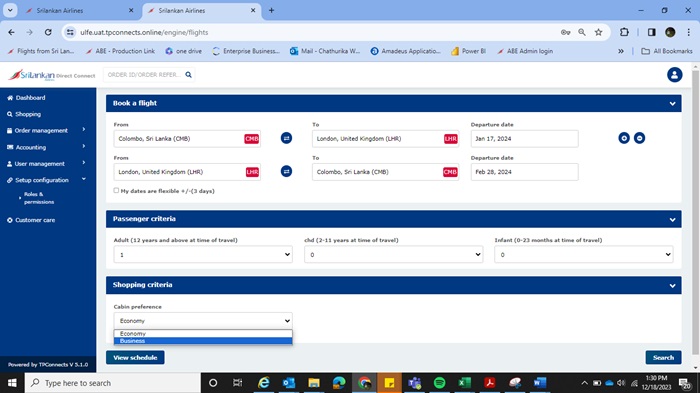This screenshot has height=393, width=700.
Task: Collapse the Shopping criteria section
Action: [672, 285]
